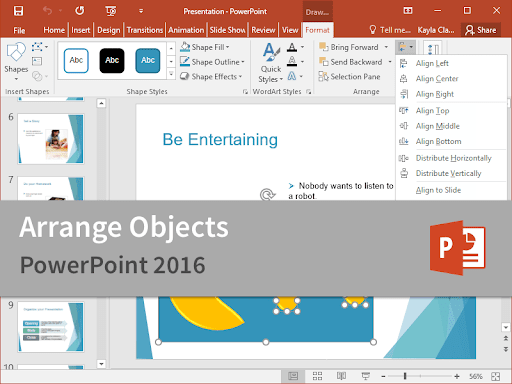Viewport: 512px width, 384px height.
Task: Open Bring Forward dropdown arrow
Action: click(x=386, y=47)
